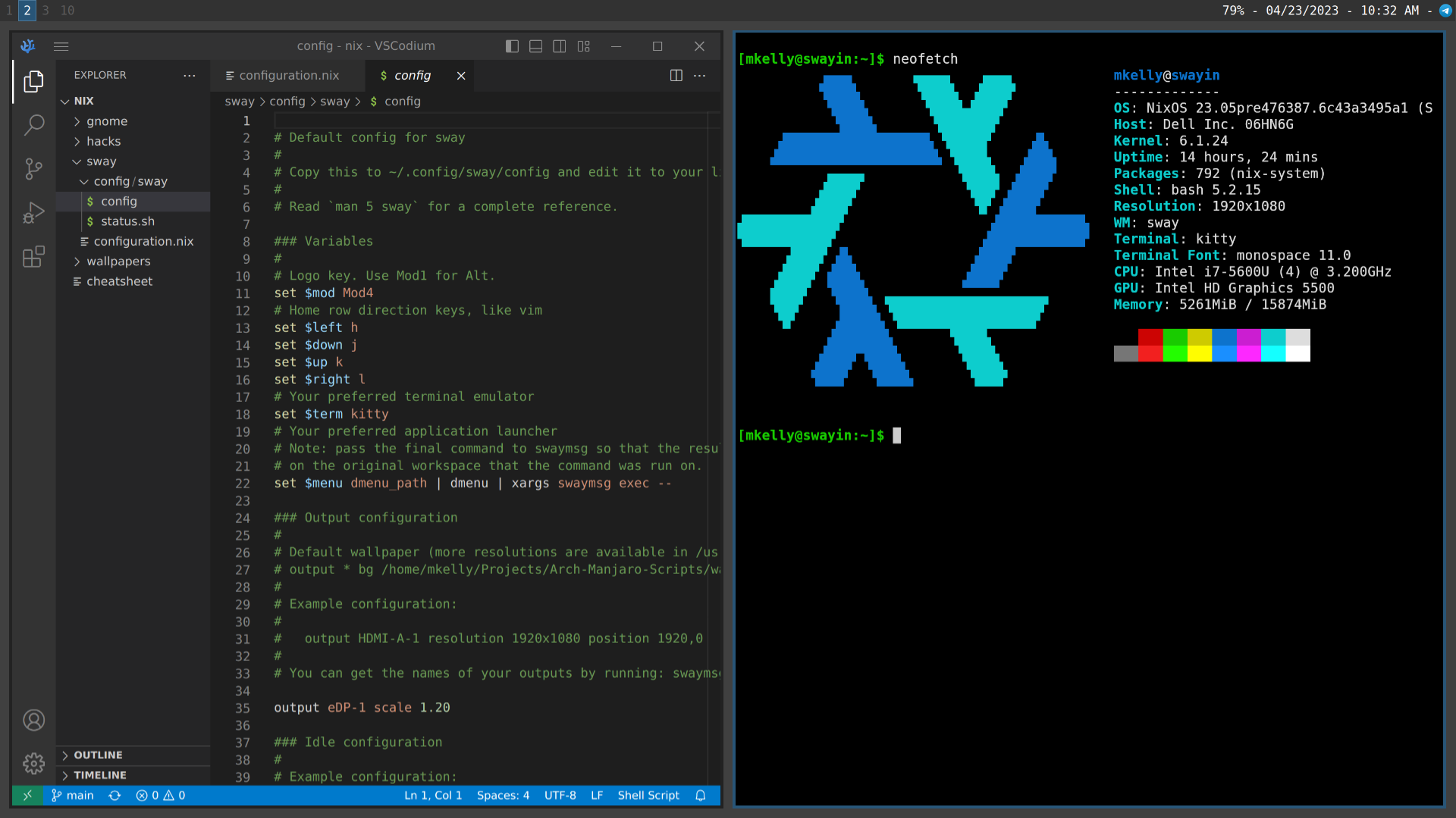Click the red color block in neofetch

(x=1150, y=345)
